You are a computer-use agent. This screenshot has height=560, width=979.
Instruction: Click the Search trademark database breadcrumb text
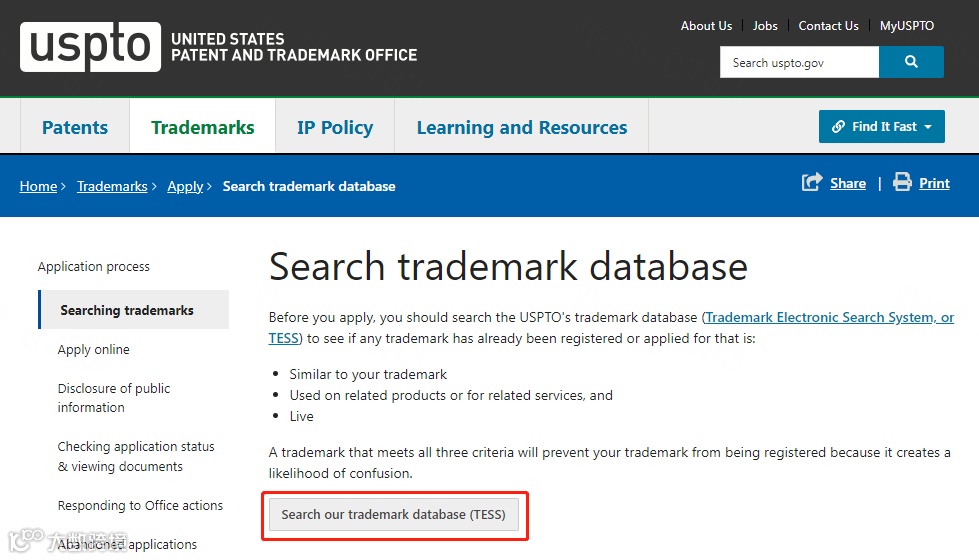(x=309, y=186)
